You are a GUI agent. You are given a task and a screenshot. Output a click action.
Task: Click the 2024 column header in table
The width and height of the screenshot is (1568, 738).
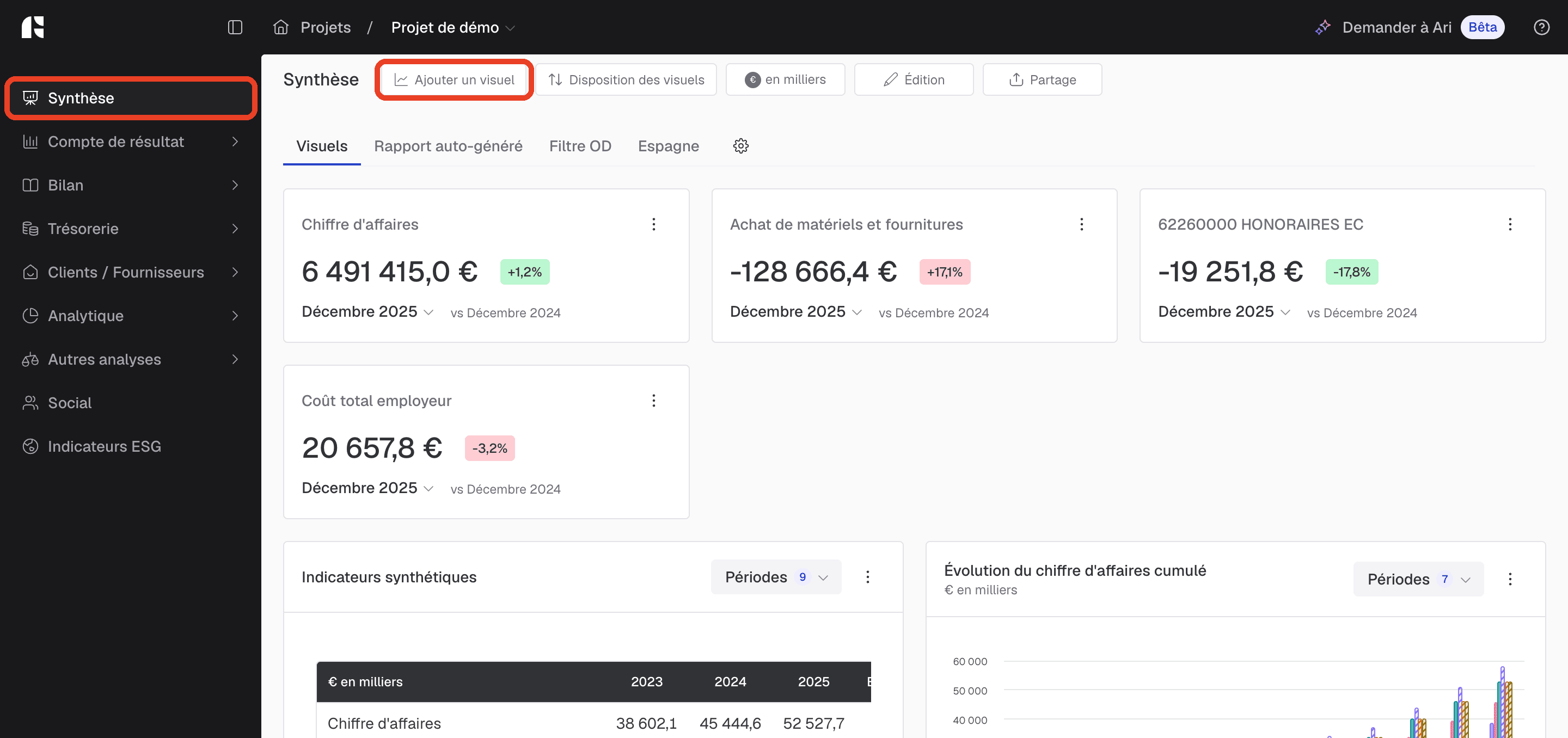pyautogui.click(x=730, y=681)
